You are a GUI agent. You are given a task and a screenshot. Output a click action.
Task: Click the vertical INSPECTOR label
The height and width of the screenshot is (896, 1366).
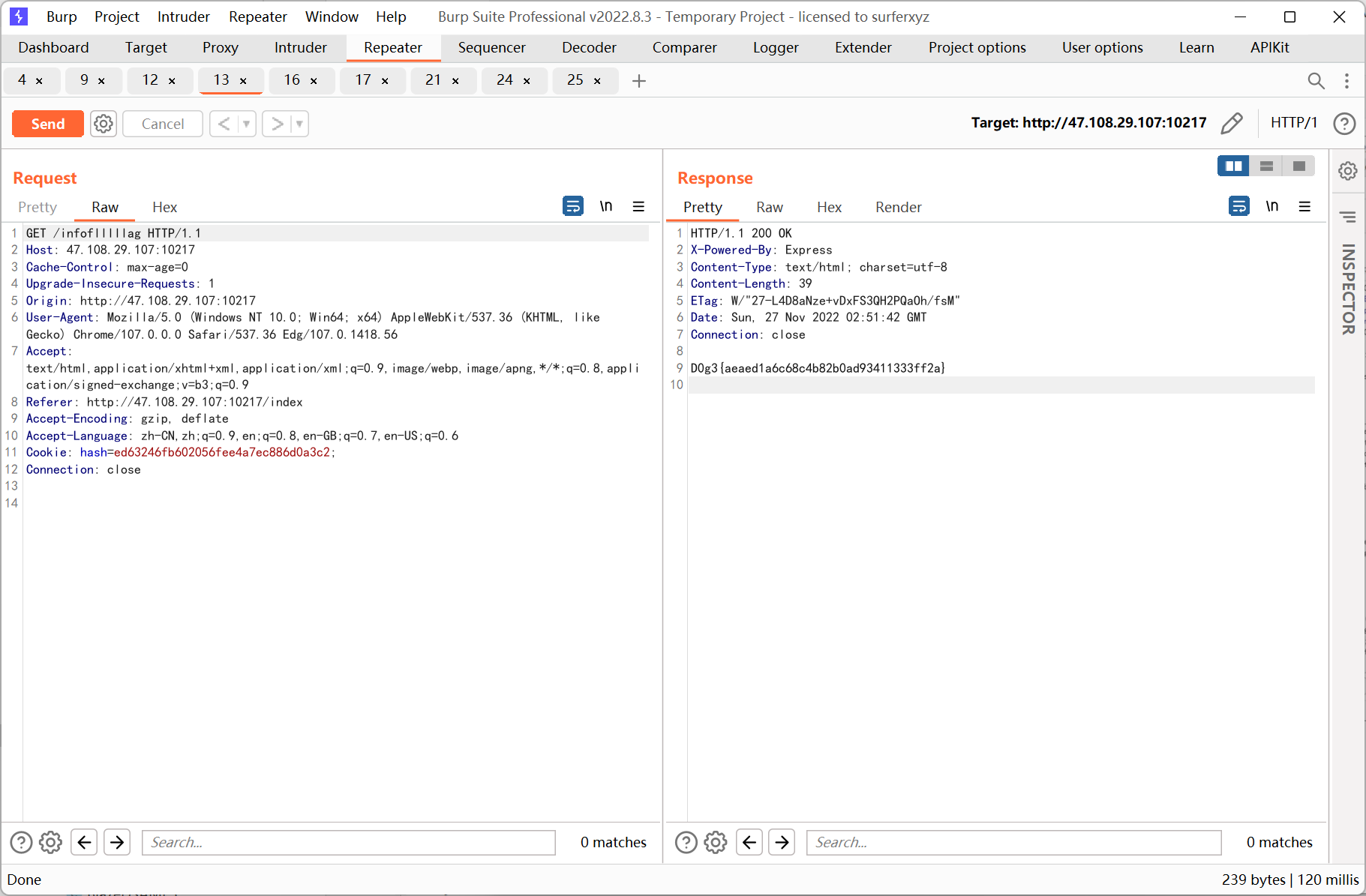pyautogui.click(x=1348, y=289)
